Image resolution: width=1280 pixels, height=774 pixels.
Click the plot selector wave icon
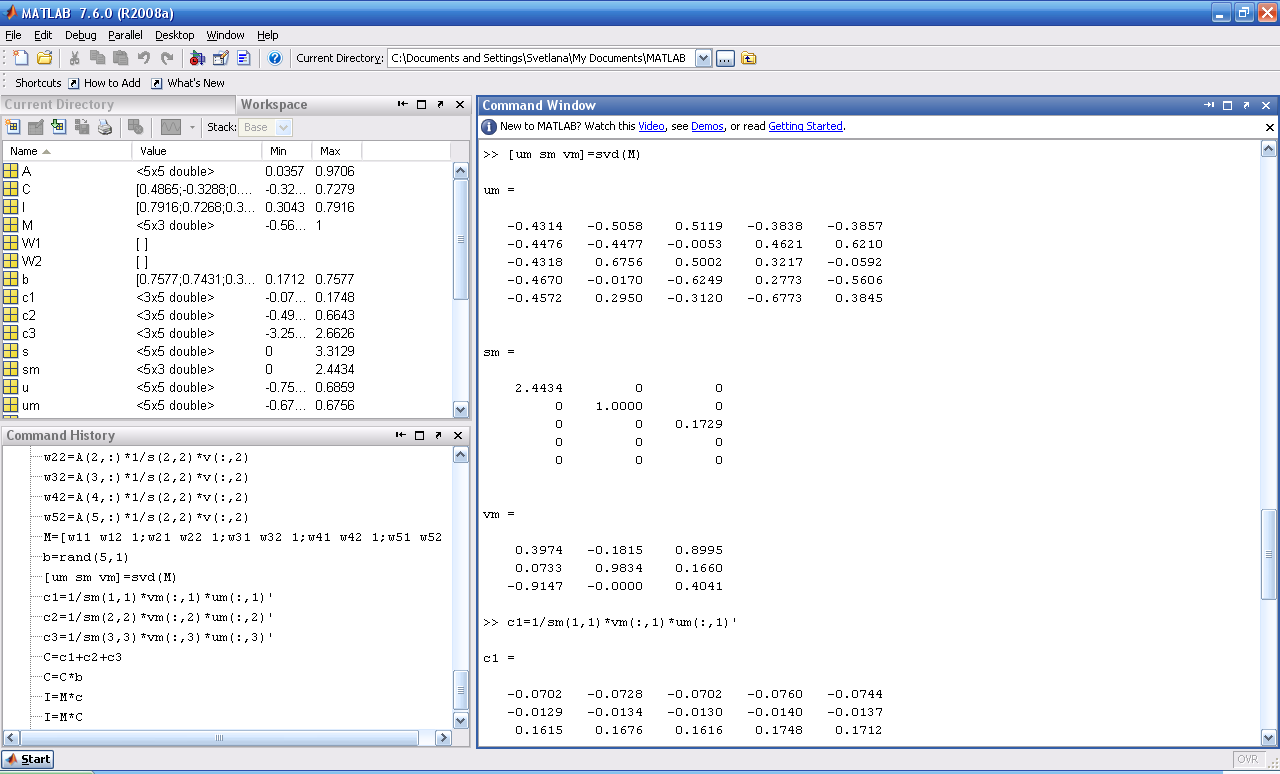[171, 127]
